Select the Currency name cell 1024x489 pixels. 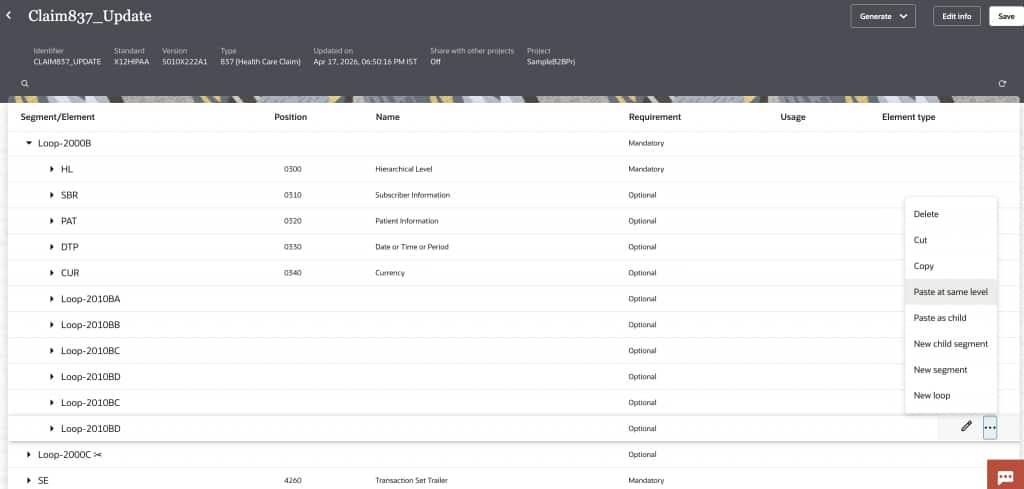coord(389,273)
